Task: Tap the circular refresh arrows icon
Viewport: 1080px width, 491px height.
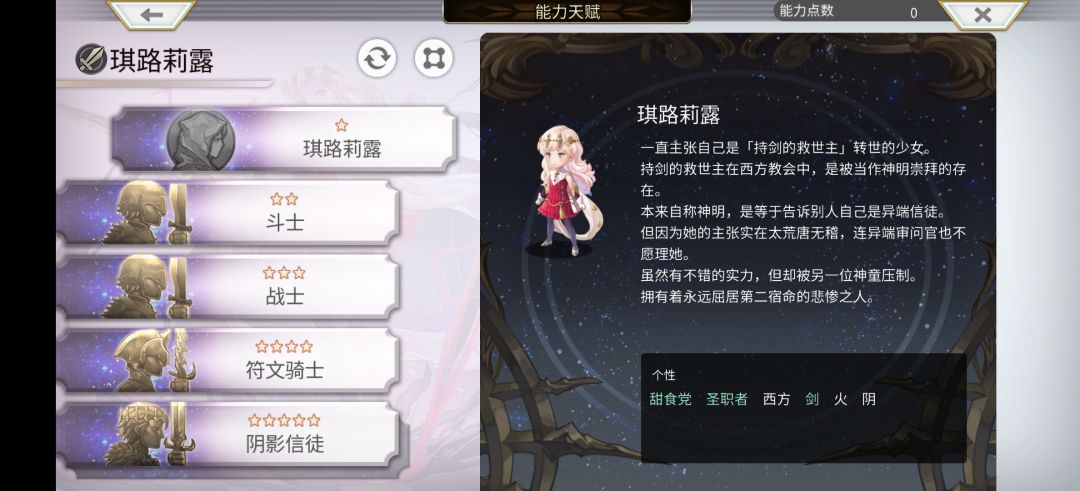Action: 377,58
